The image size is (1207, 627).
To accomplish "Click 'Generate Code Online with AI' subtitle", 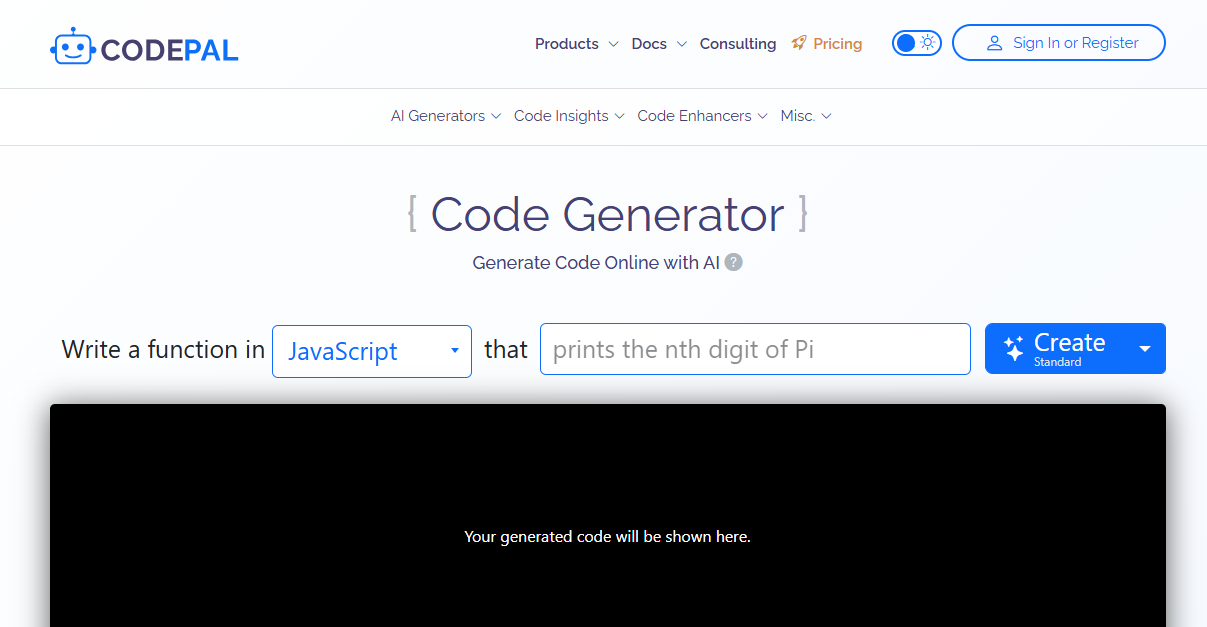I will click(x=596, y=263).
